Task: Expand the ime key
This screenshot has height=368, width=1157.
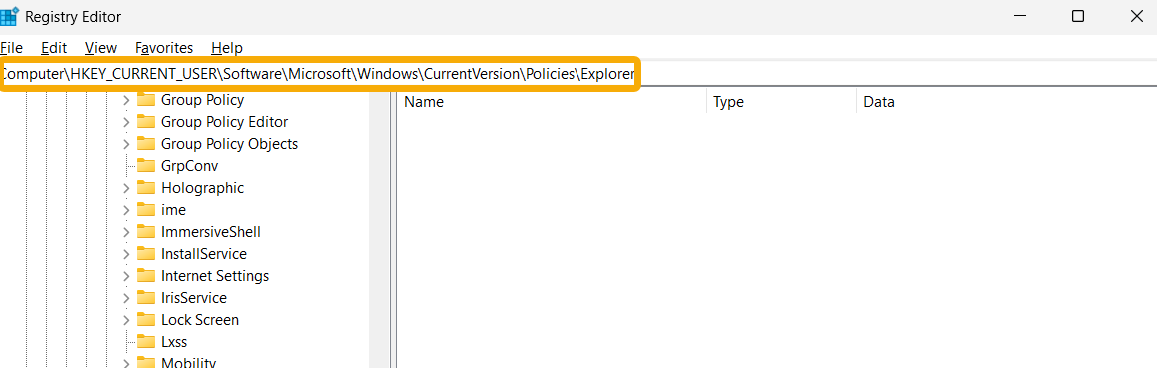Action: pos(126,210)
